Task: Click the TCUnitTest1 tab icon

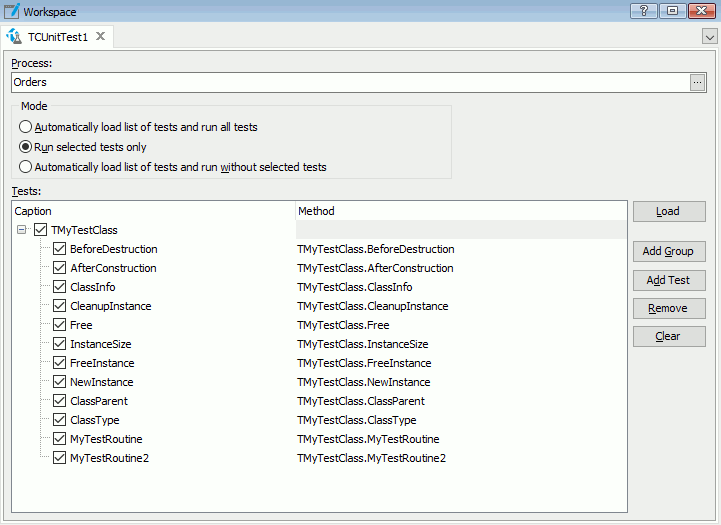Action: (15, 37)
